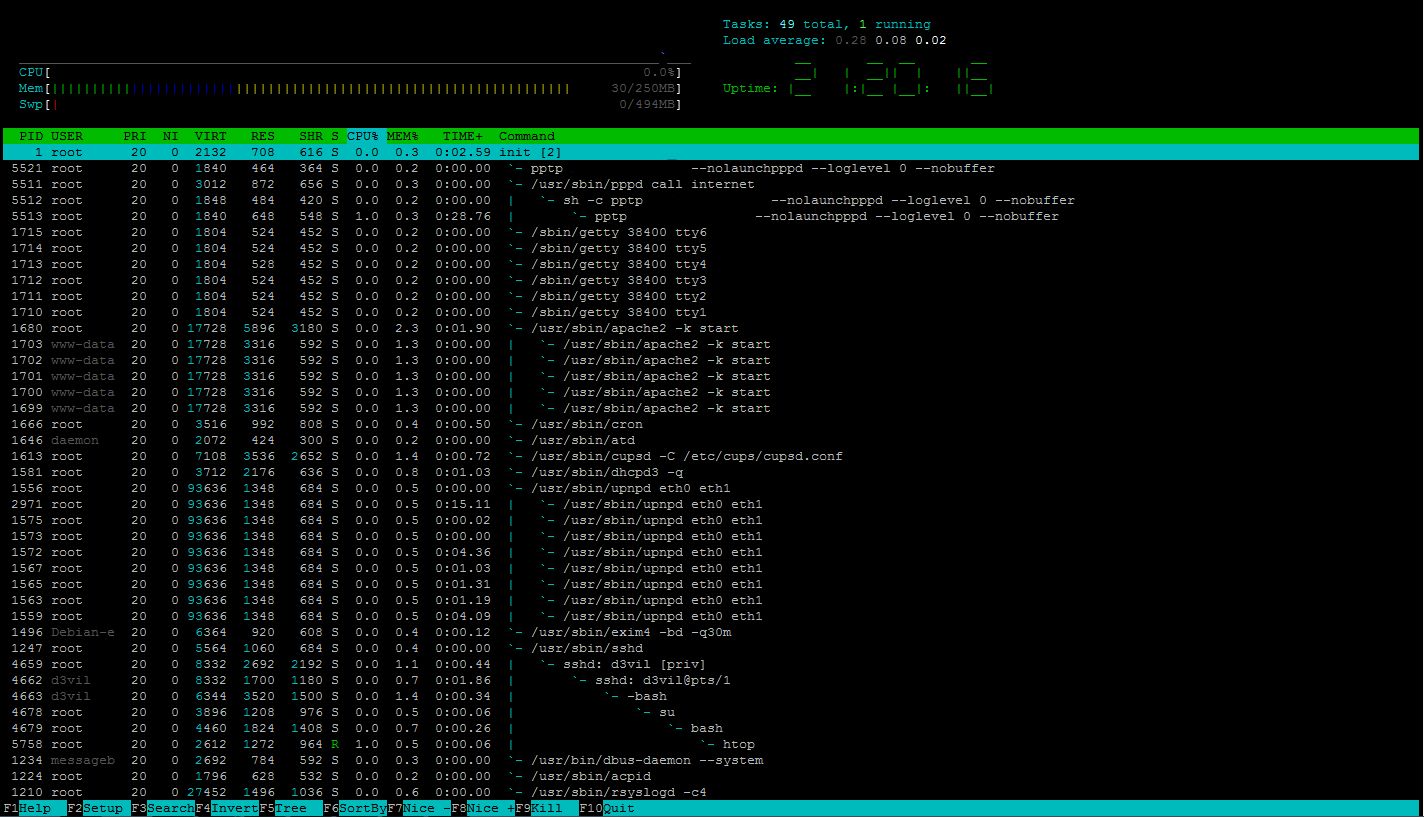Select parent apache2 process PID 1680
1424x817 pixels.
[711, 328]
